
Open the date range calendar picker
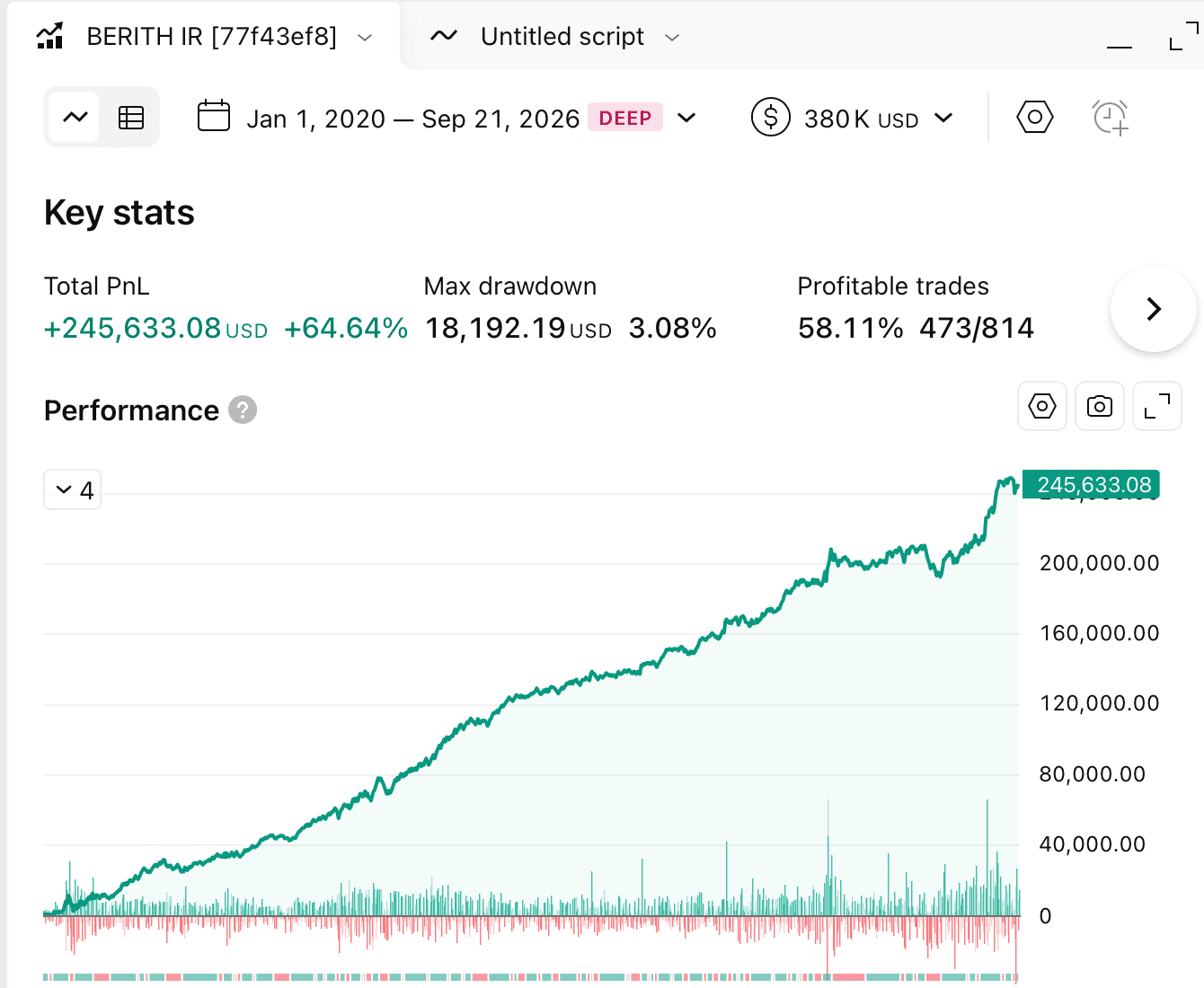(214, 117)
